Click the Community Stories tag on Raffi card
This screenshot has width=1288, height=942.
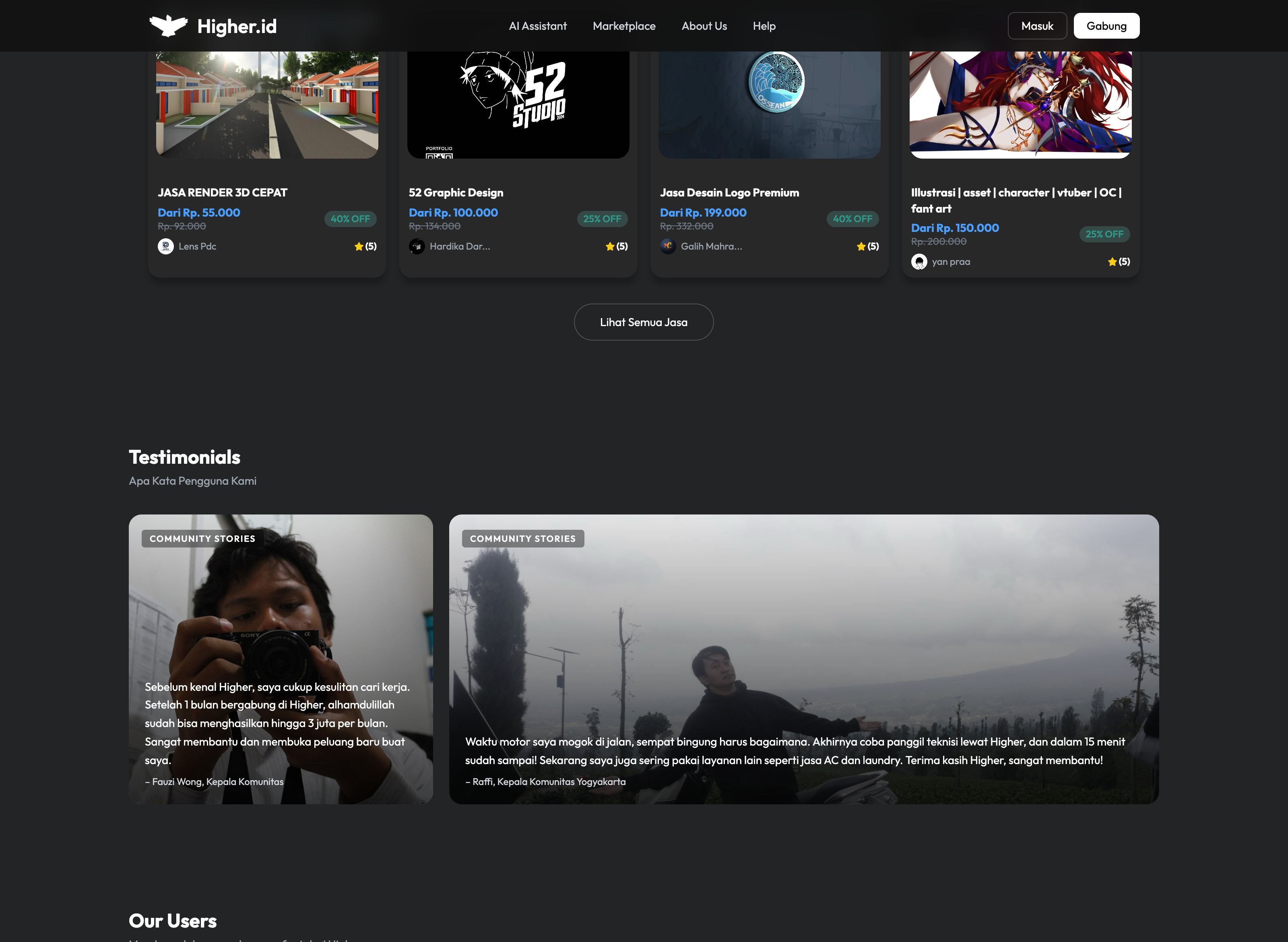[523, 539]
